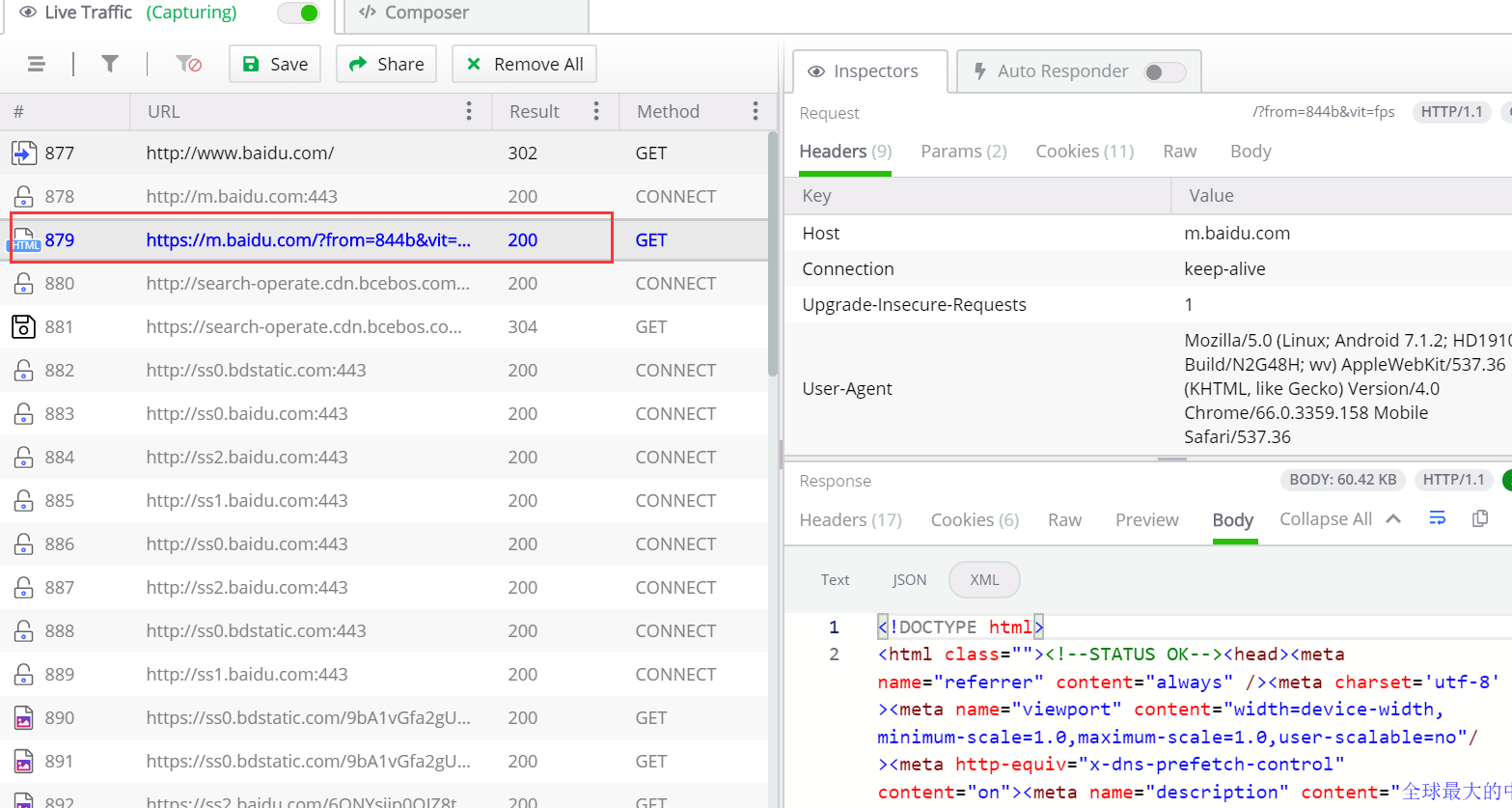Toggle the Live Traffic capturing switch
Viewport: 1512px width, 808px height.
(x=299, y=13)
